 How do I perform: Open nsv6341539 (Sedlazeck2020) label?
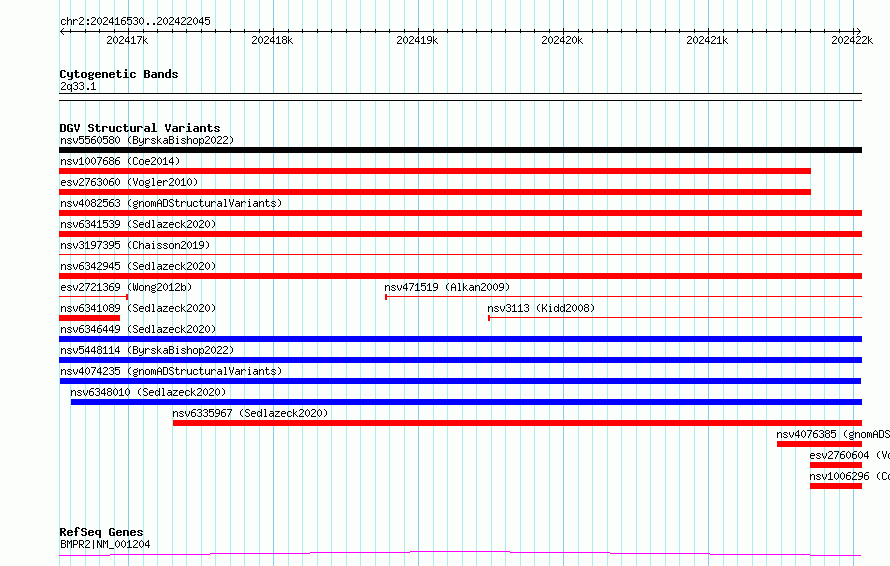point(138,224)
